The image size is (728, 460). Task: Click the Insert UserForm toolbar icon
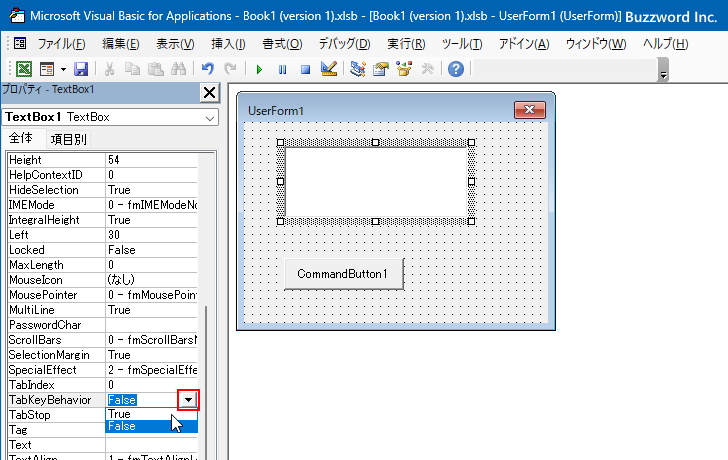(x=47, y=69)
